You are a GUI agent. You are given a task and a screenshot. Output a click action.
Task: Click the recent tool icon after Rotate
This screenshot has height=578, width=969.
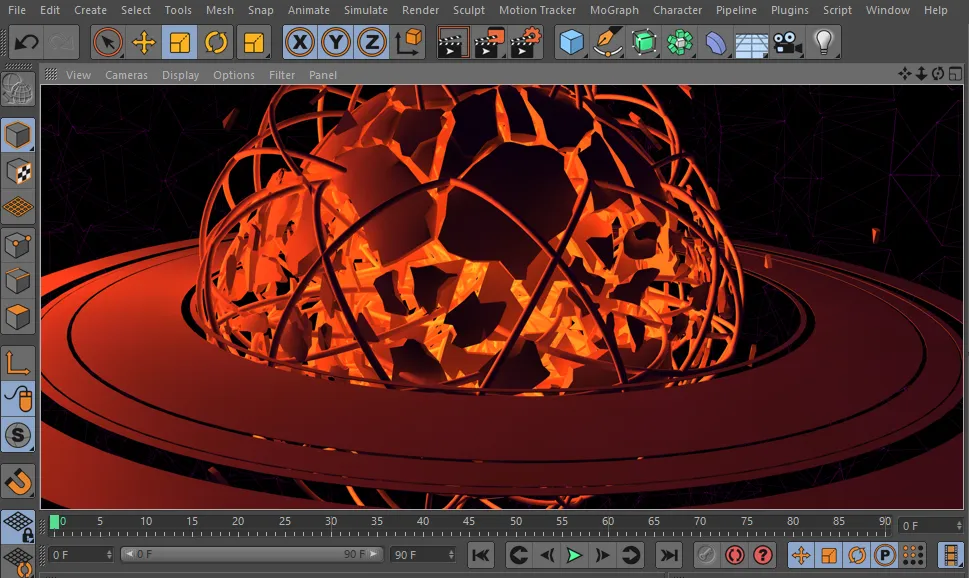coord(253,43)
